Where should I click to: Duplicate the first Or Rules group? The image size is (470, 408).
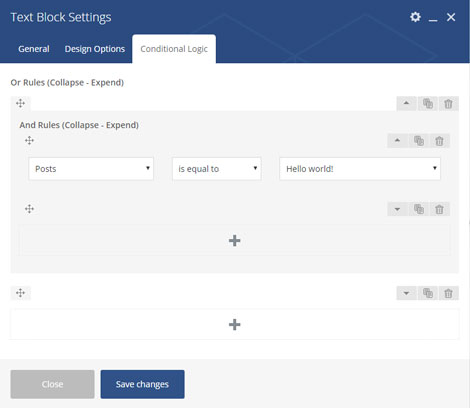(x=428, y=104)
